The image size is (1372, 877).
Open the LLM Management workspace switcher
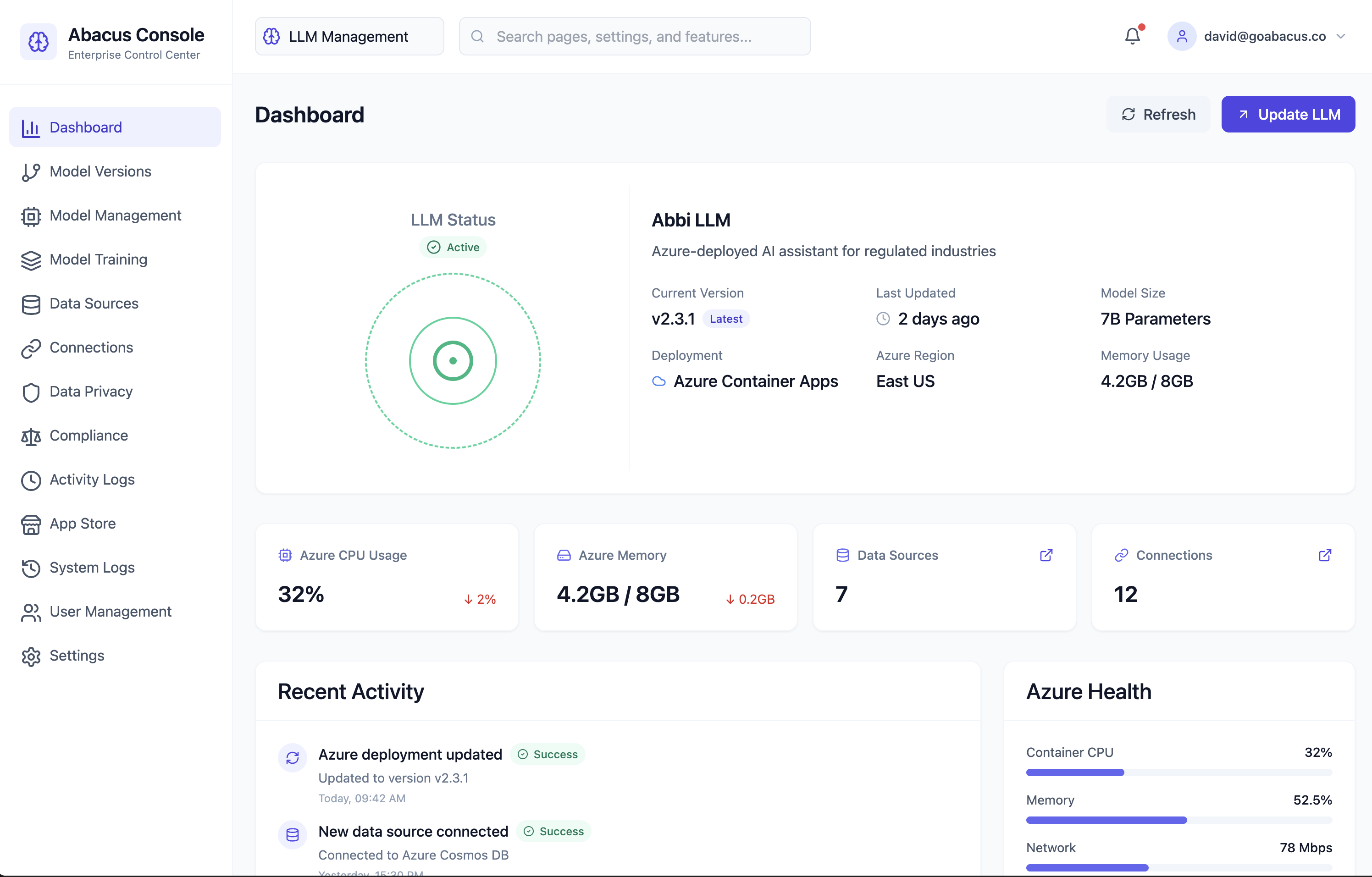coord(348,36)
